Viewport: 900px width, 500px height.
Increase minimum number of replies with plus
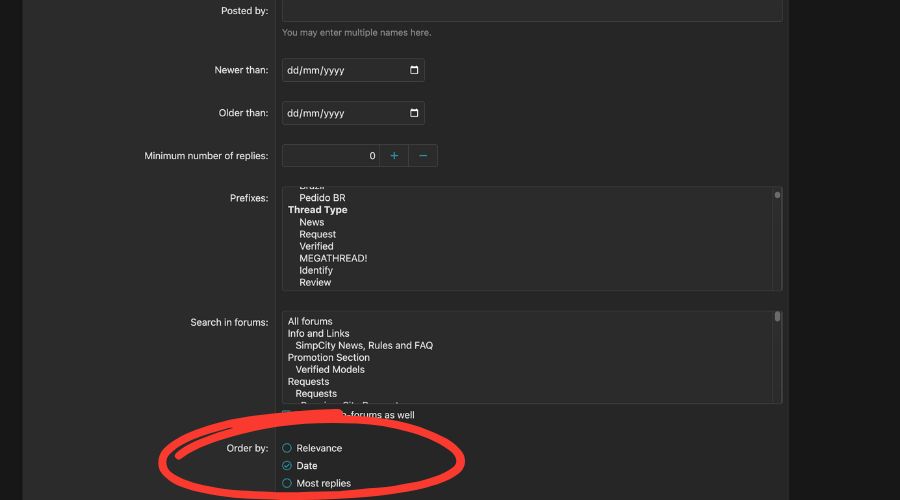[394, 156]
